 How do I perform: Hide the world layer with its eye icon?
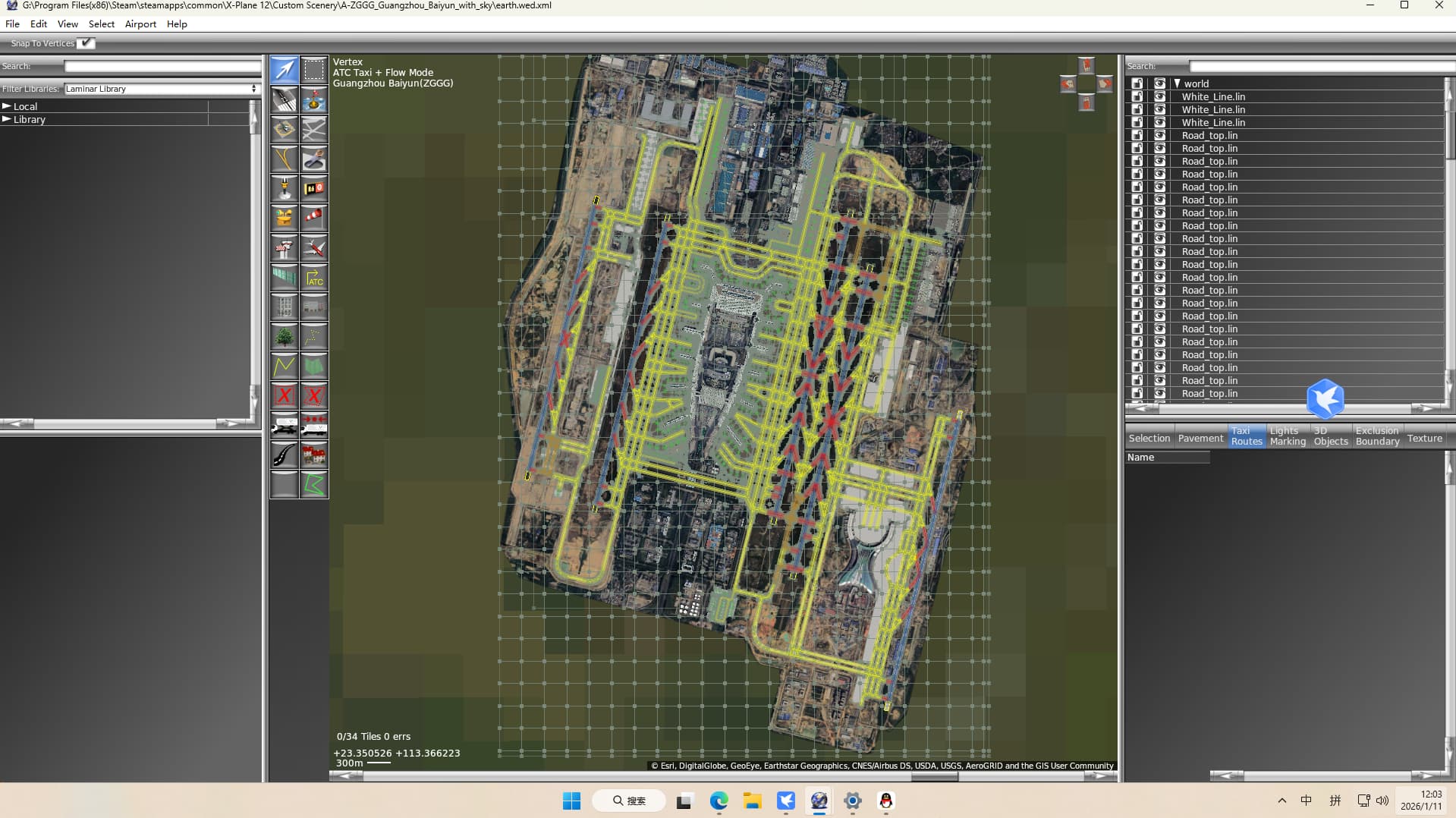click(1159, 83)
